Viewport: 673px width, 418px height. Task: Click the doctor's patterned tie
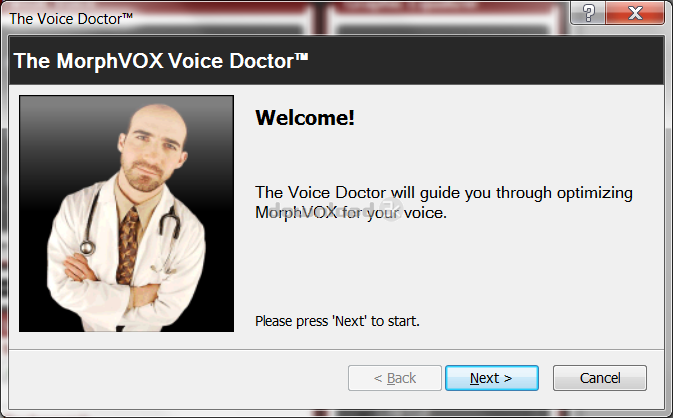pyautogui.click(x=128, y=247)
